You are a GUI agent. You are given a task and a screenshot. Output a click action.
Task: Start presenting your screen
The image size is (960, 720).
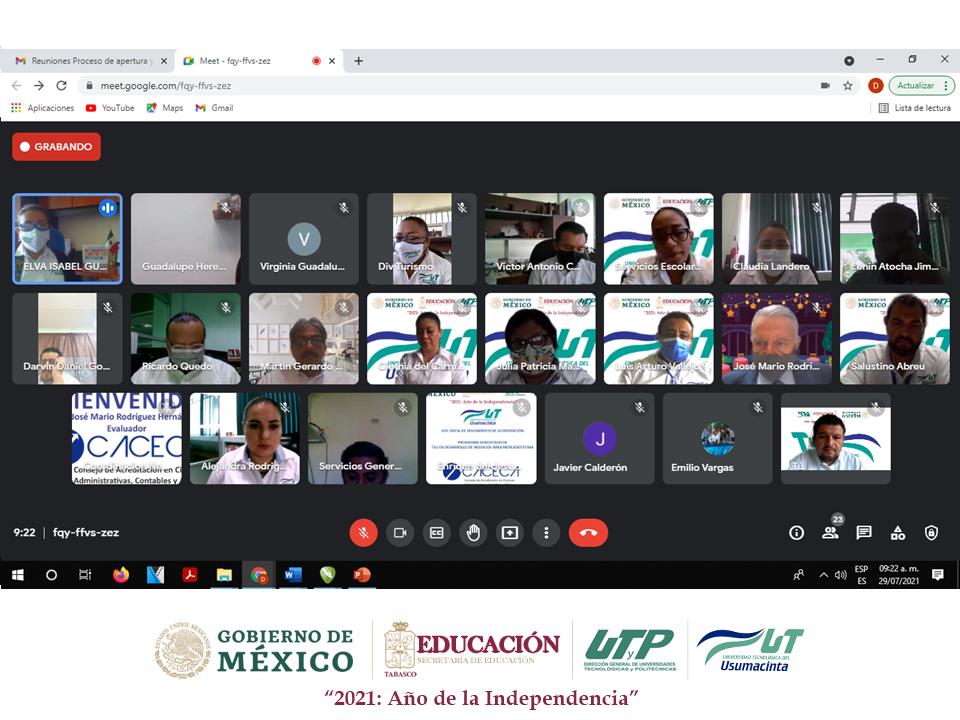(510, 533)
